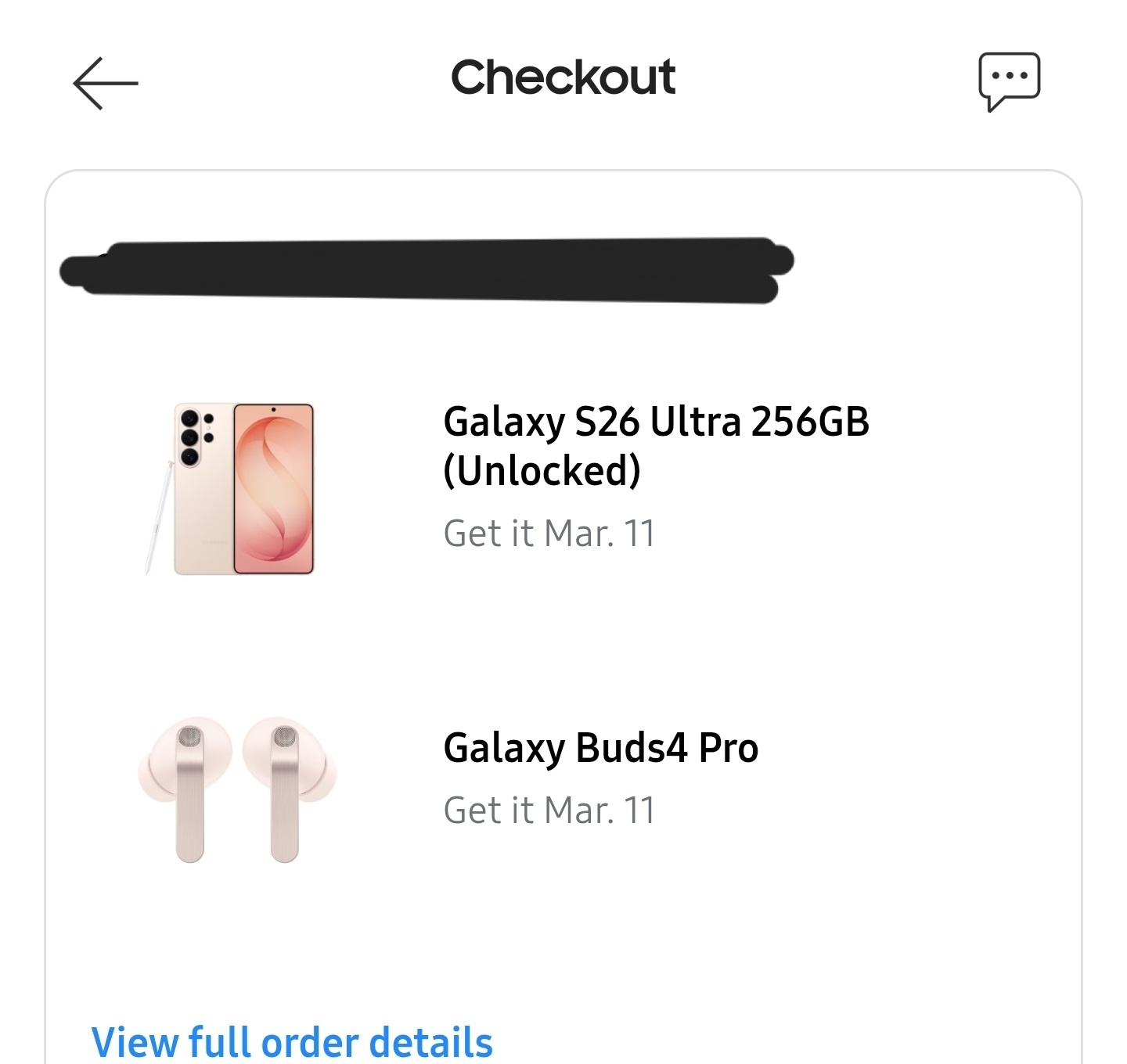
Task: Click the (Unlocked) label text
Action: point(542,470)
